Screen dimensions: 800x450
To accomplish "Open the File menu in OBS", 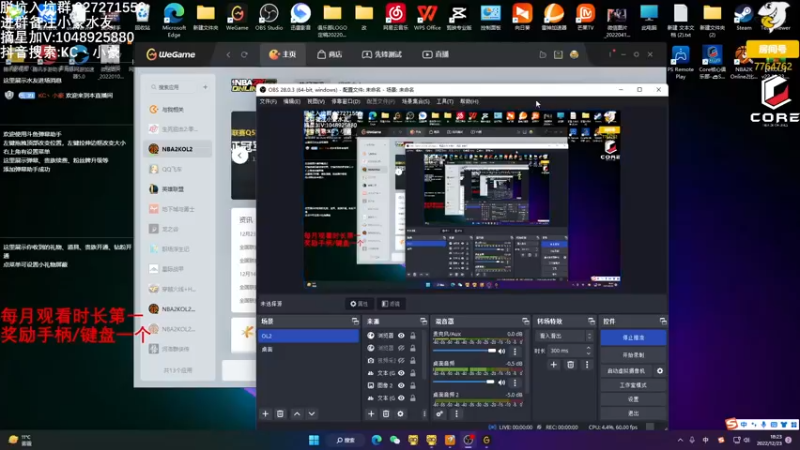I will [268, 102].
